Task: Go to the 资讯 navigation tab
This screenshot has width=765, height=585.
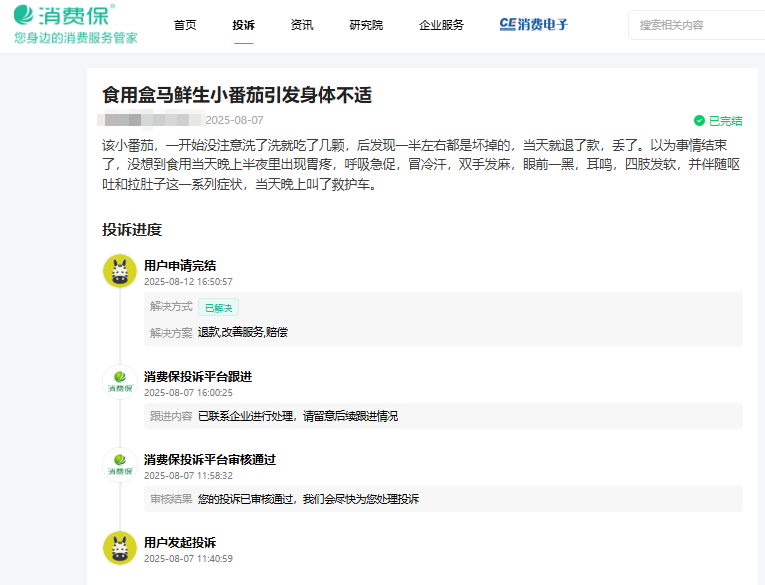Action: click(x=302, y=25)
